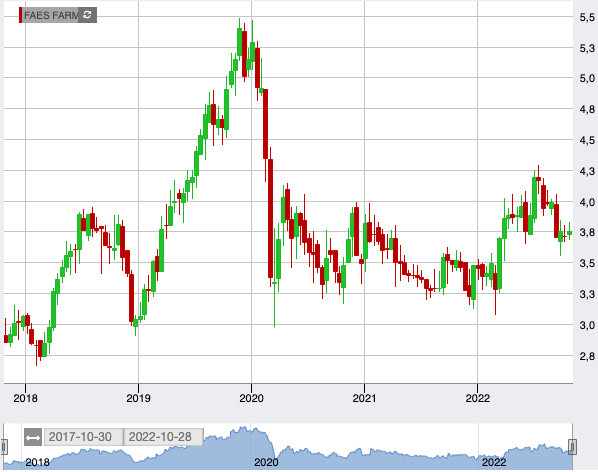Click the tall red March 2020 candlestick
Viewport: 598px width, 472px height.
tap(270, 218)
